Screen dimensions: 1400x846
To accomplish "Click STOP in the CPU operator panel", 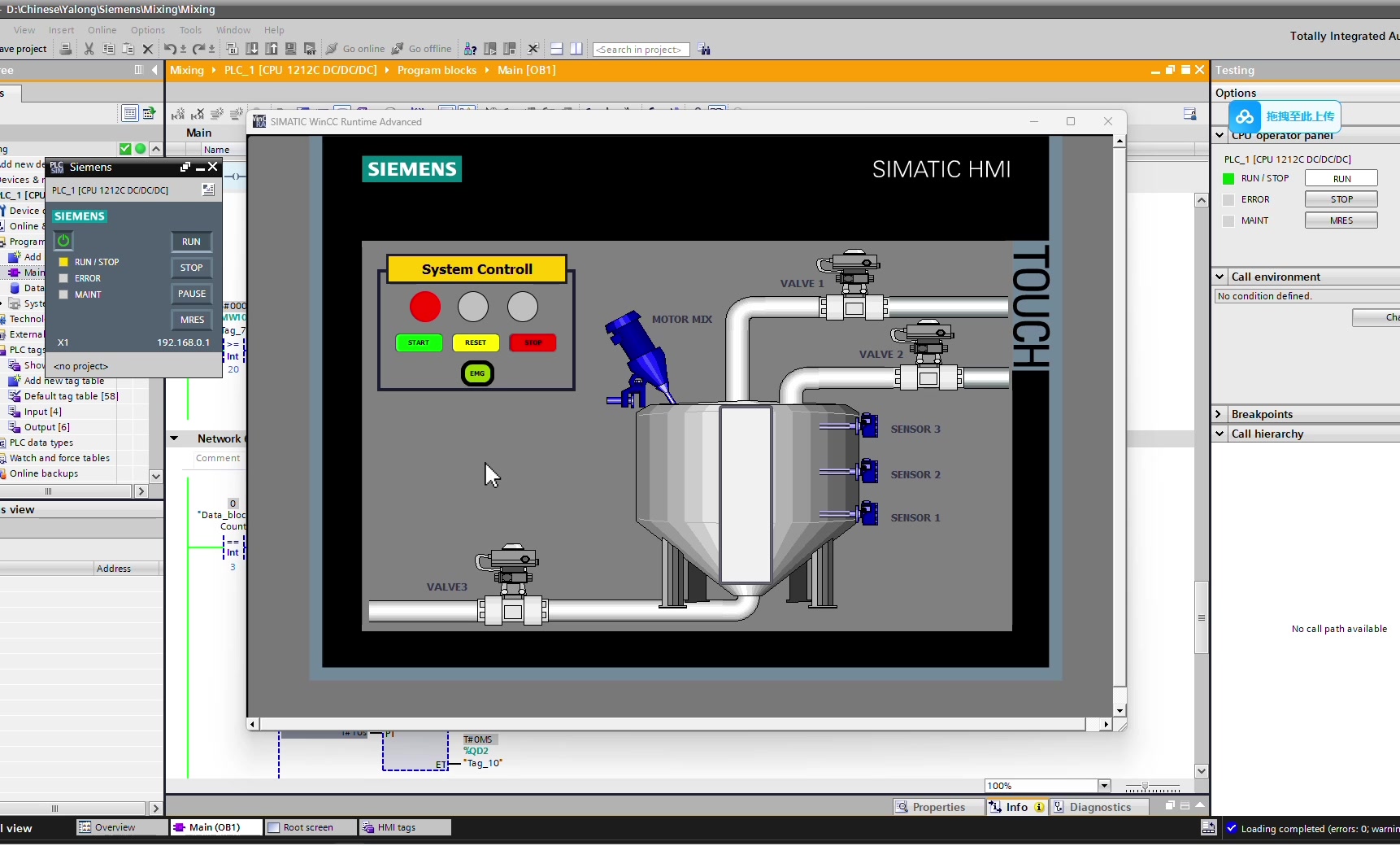I will [1341, 199].
